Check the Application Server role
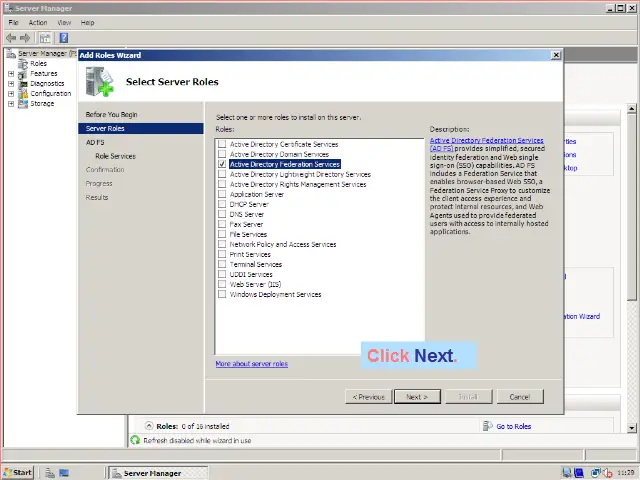 tap(222, 194)
